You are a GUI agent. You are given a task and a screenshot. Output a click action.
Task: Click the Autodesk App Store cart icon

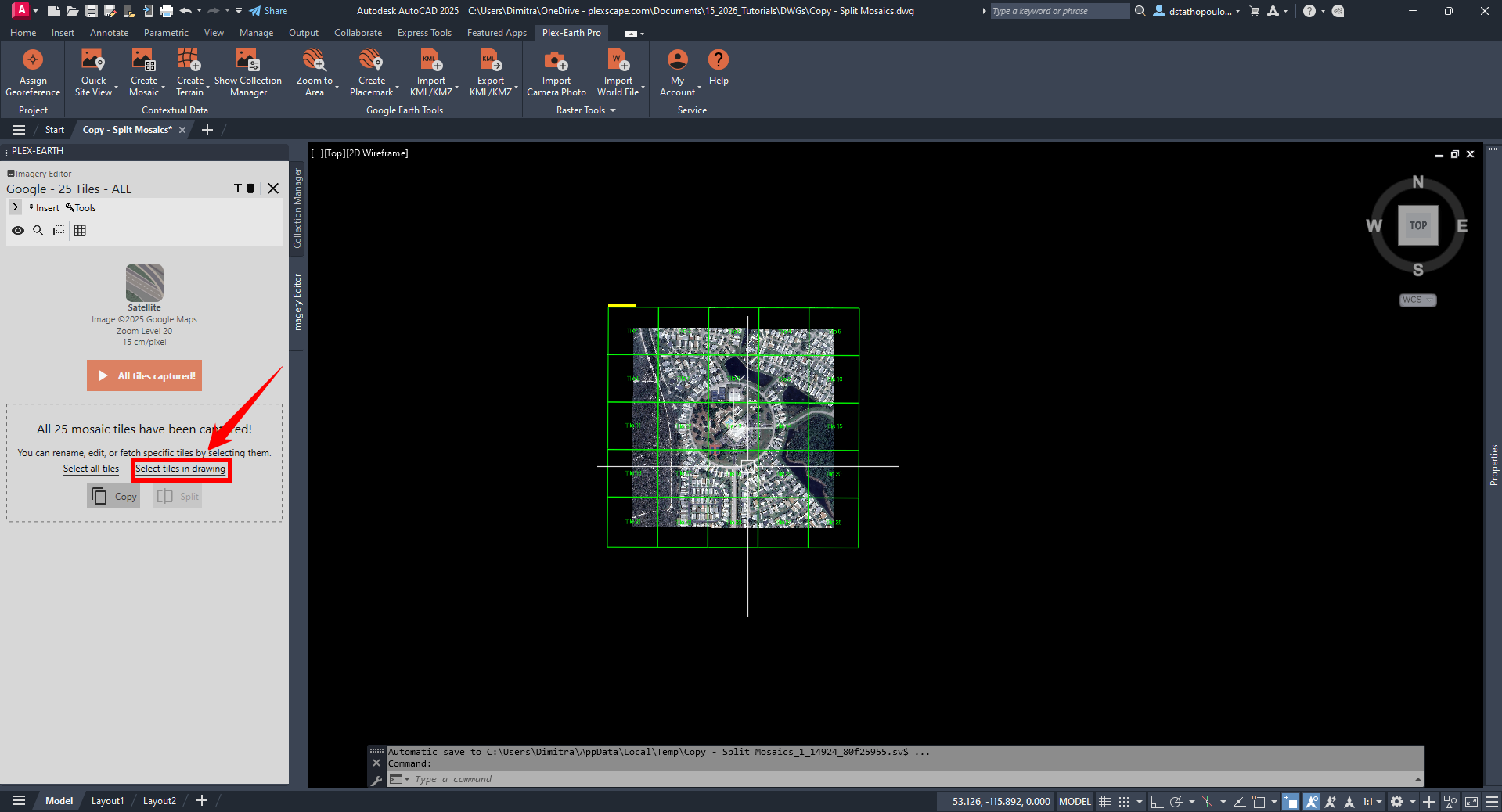pos(1255,11)
